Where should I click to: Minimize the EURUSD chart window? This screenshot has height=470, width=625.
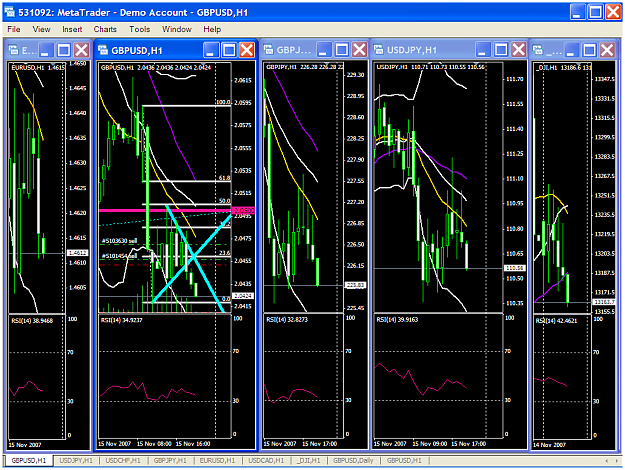(x=46, y=50)
